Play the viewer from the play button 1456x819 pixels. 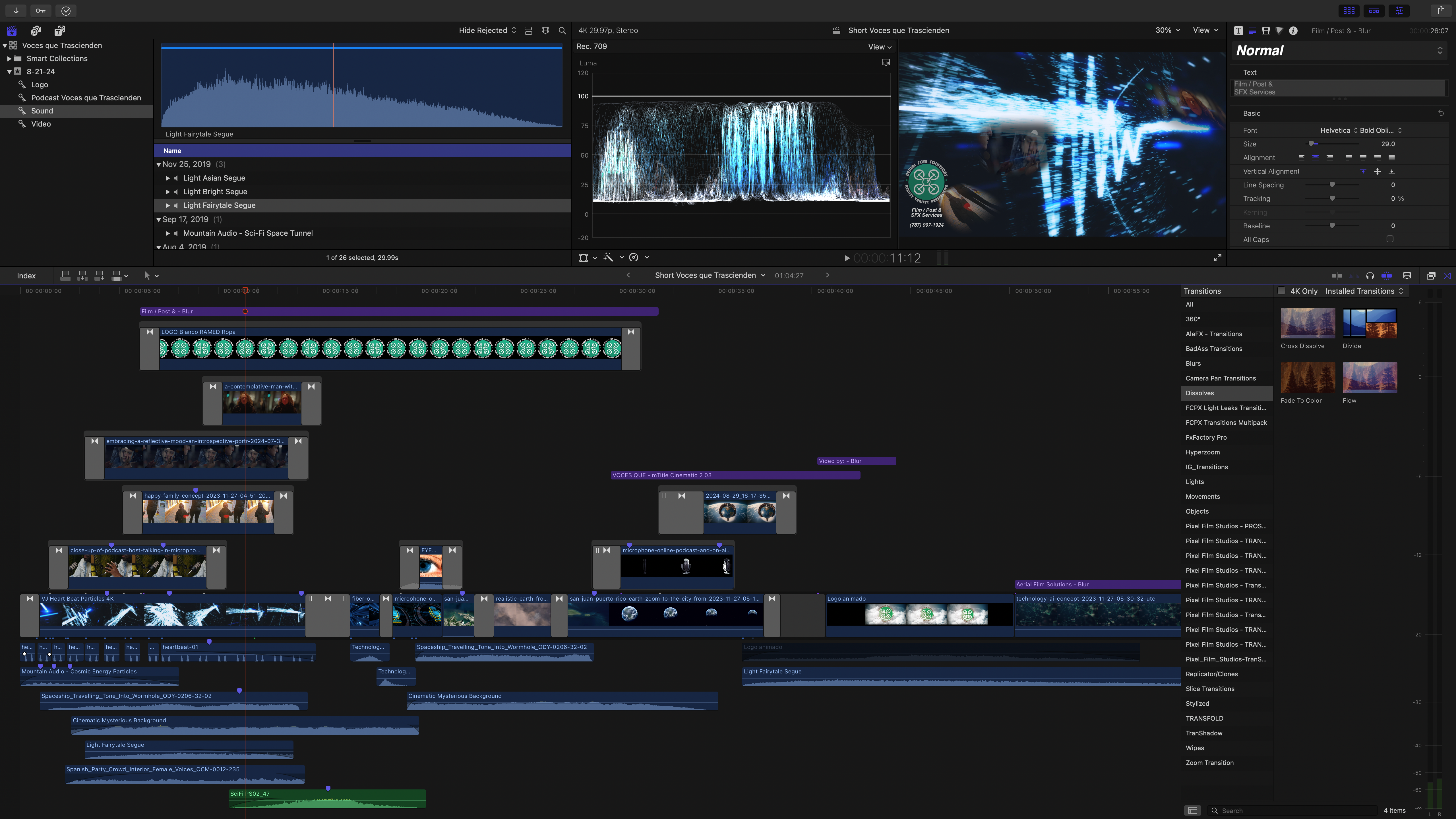coord(847,258)
